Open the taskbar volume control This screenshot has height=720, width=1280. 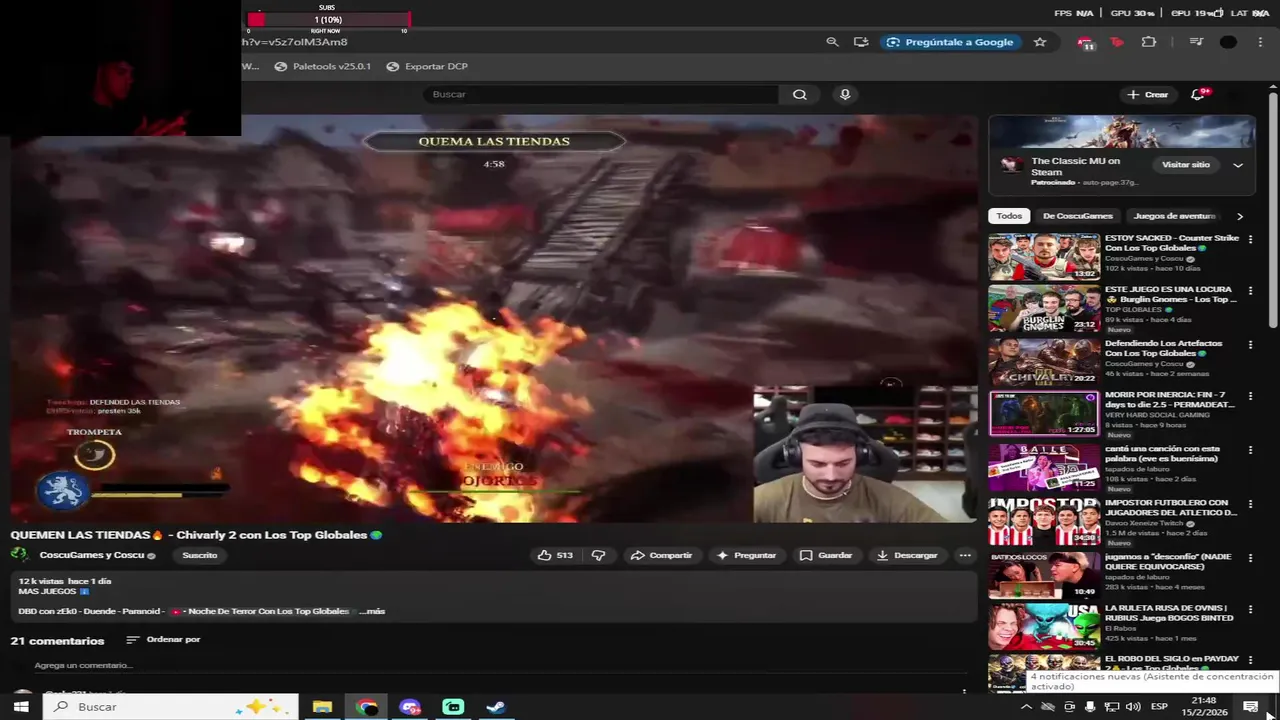click(x=1133, y=707)
